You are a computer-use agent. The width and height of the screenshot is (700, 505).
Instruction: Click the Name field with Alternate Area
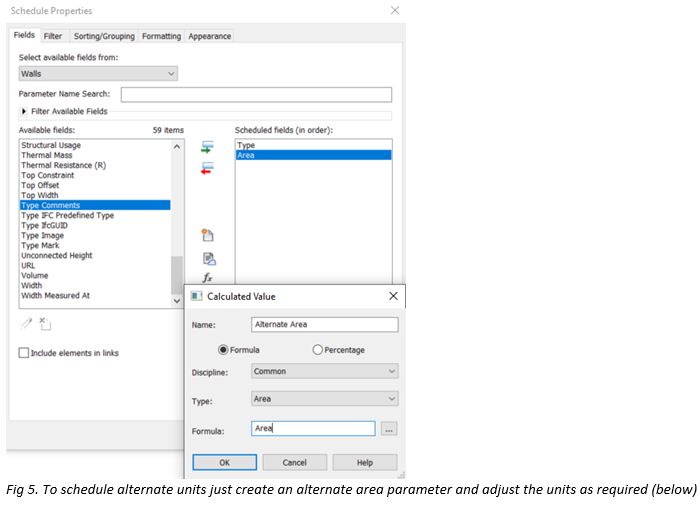point(325,325)
